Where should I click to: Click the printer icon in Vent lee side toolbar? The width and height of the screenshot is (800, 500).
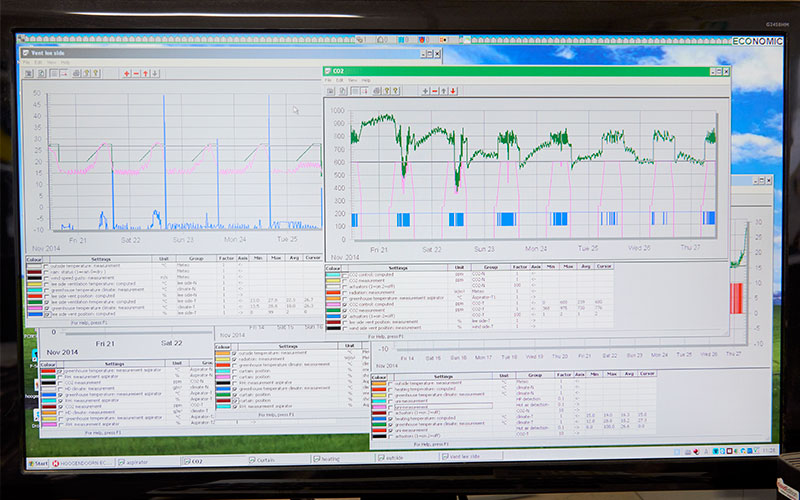click(x=76, y=73)
